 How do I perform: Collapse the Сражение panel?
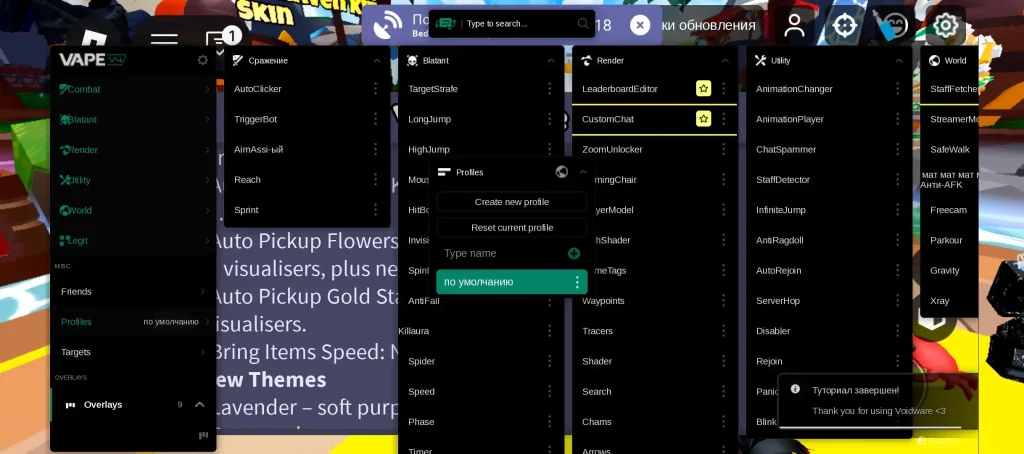click(377, 61)
